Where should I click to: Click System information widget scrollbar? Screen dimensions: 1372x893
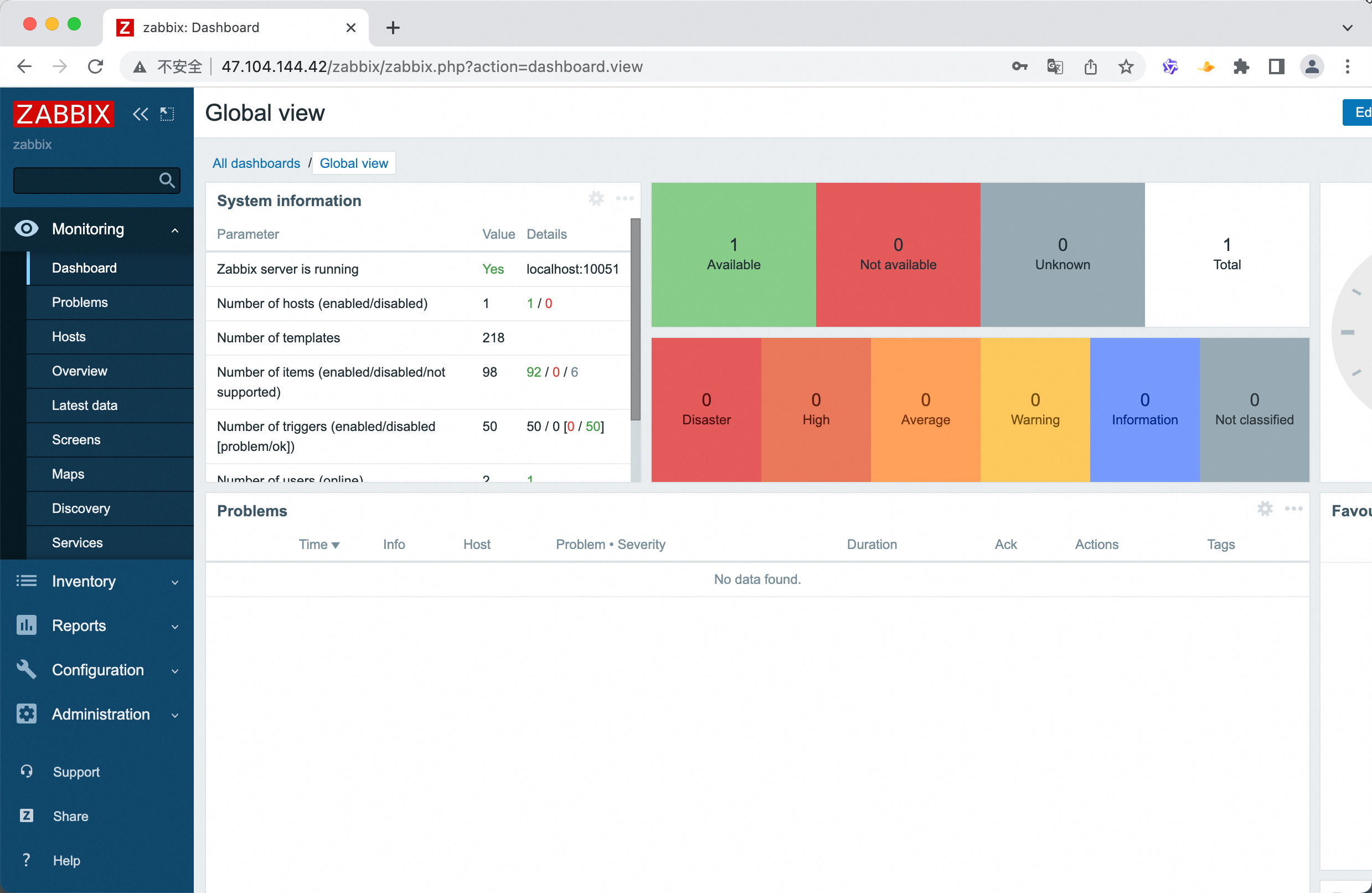pyautogui.click(x=635, y=319)
